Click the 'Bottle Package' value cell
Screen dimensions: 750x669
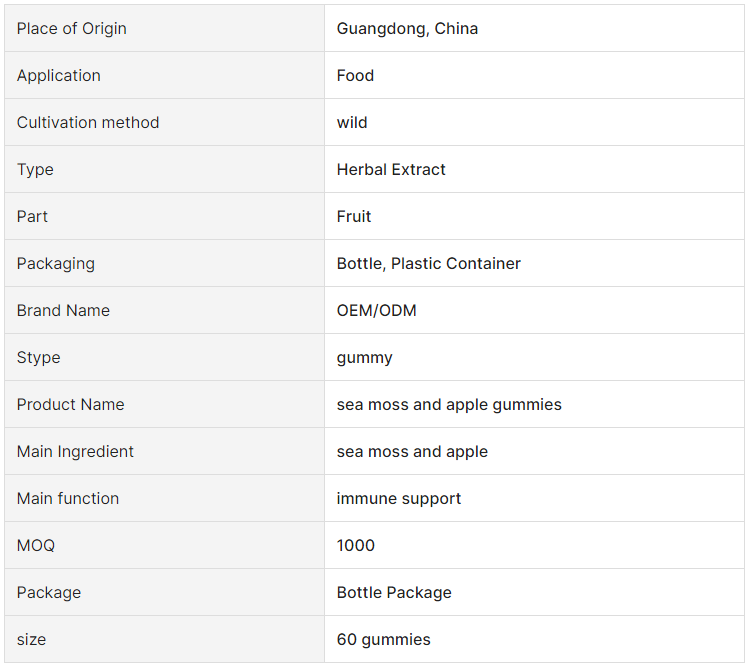[x=534, y=592]
